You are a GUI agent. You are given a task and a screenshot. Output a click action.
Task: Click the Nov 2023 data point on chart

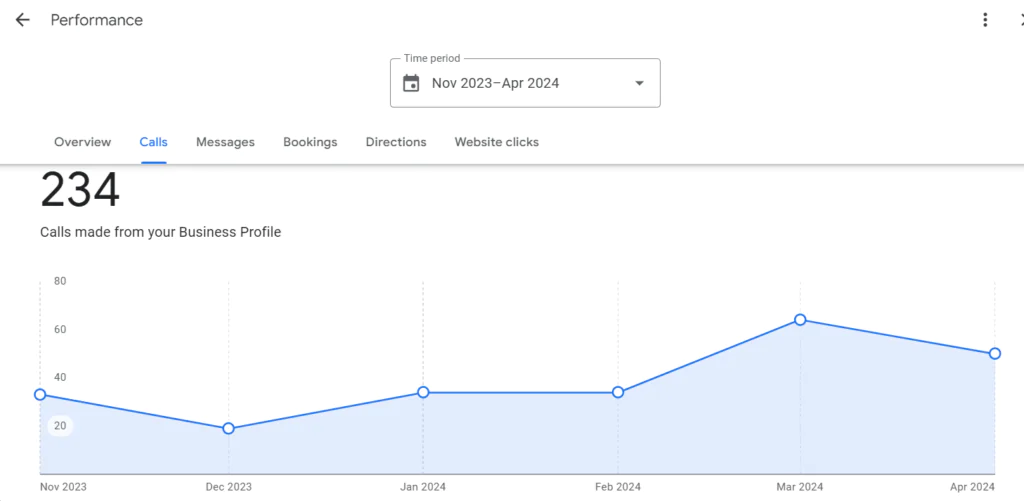40,395
